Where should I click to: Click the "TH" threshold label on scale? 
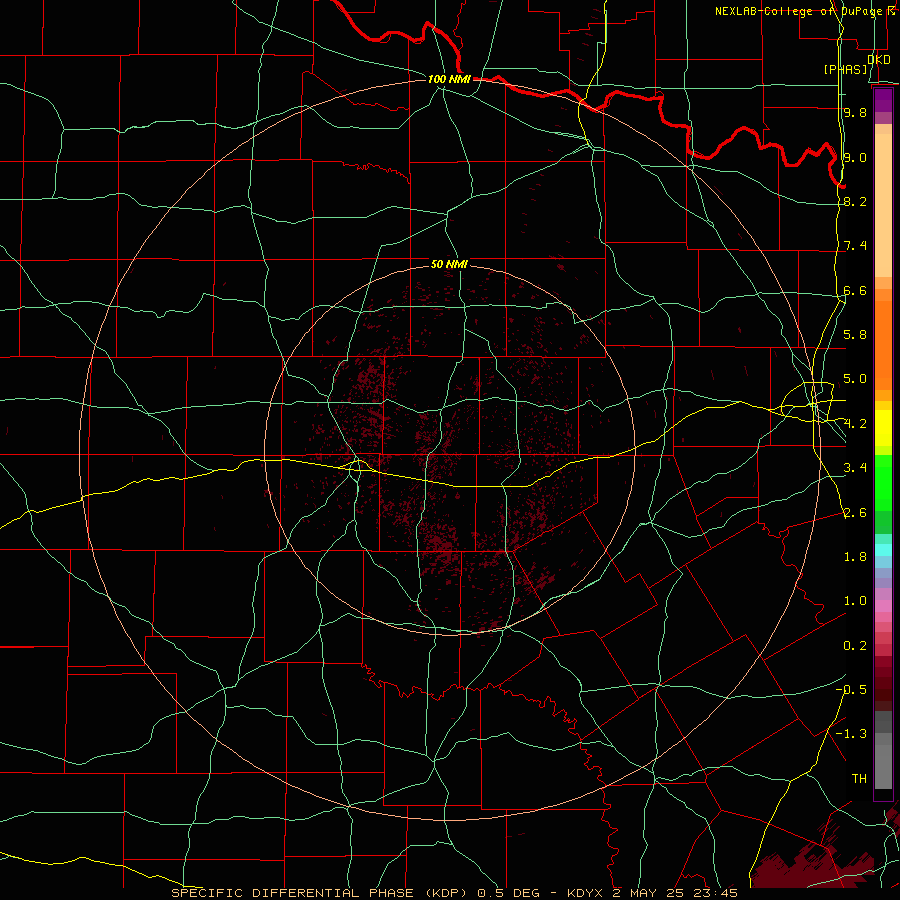click(x=859, y=779)
